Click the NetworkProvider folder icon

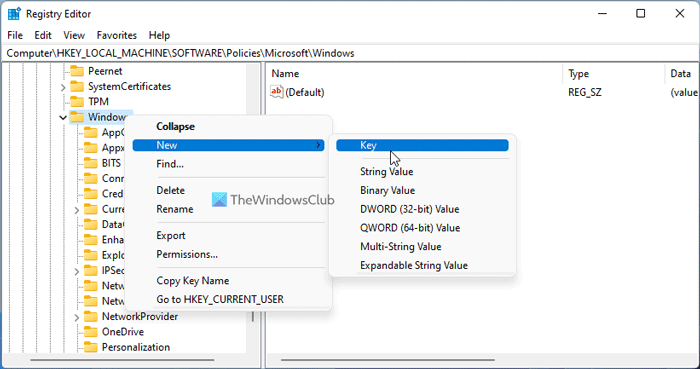point(91,316)
